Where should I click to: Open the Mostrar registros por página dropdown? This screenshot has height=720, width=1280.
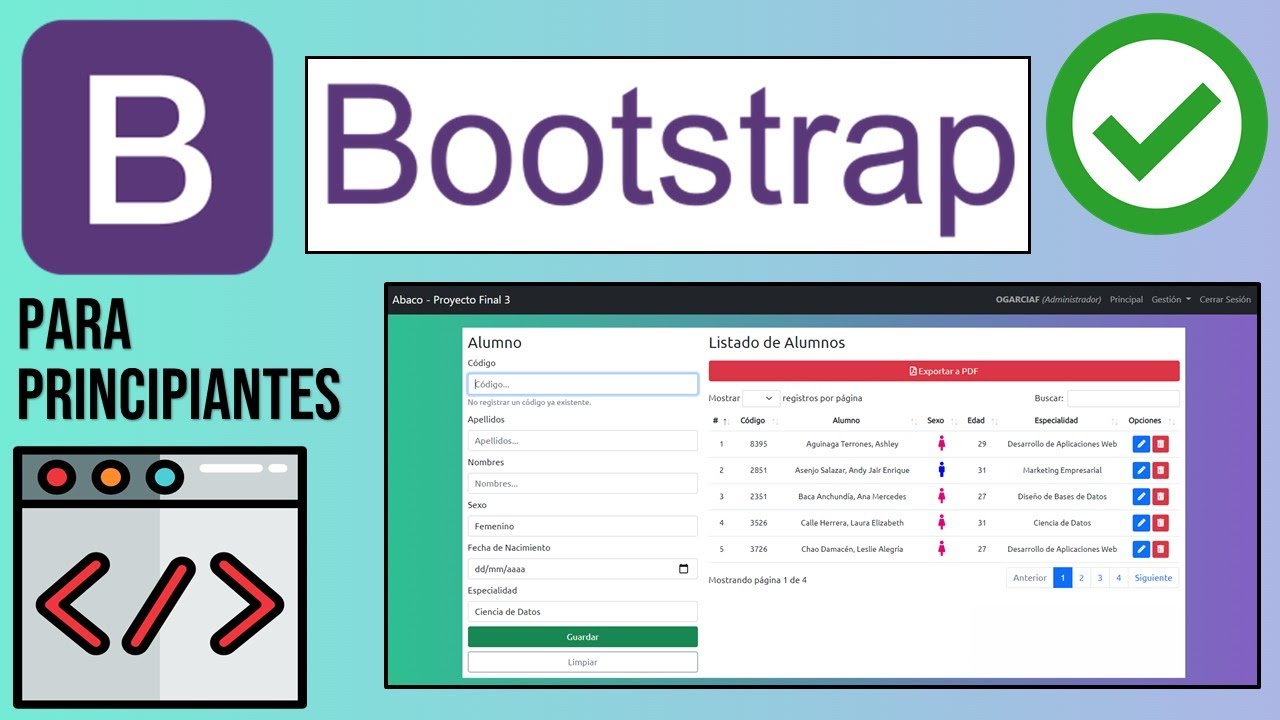click(762, 398)
